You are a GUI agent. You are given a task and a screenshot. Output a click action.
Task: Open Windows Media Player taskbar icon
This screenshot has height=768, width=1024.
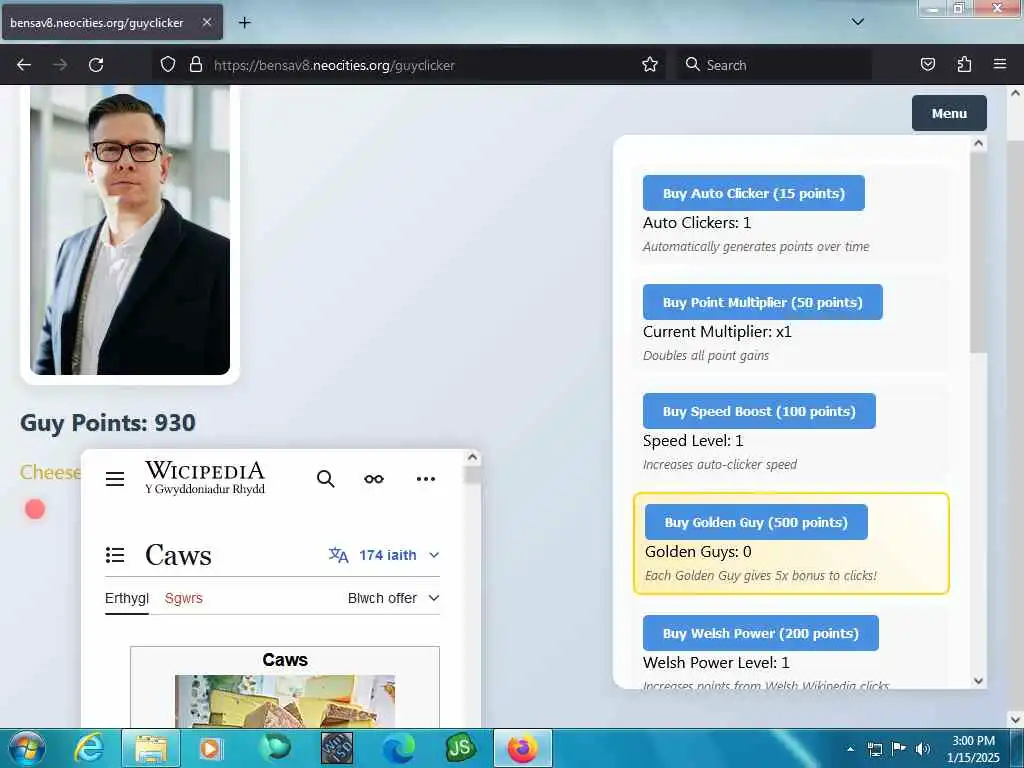tap(210, 748)
